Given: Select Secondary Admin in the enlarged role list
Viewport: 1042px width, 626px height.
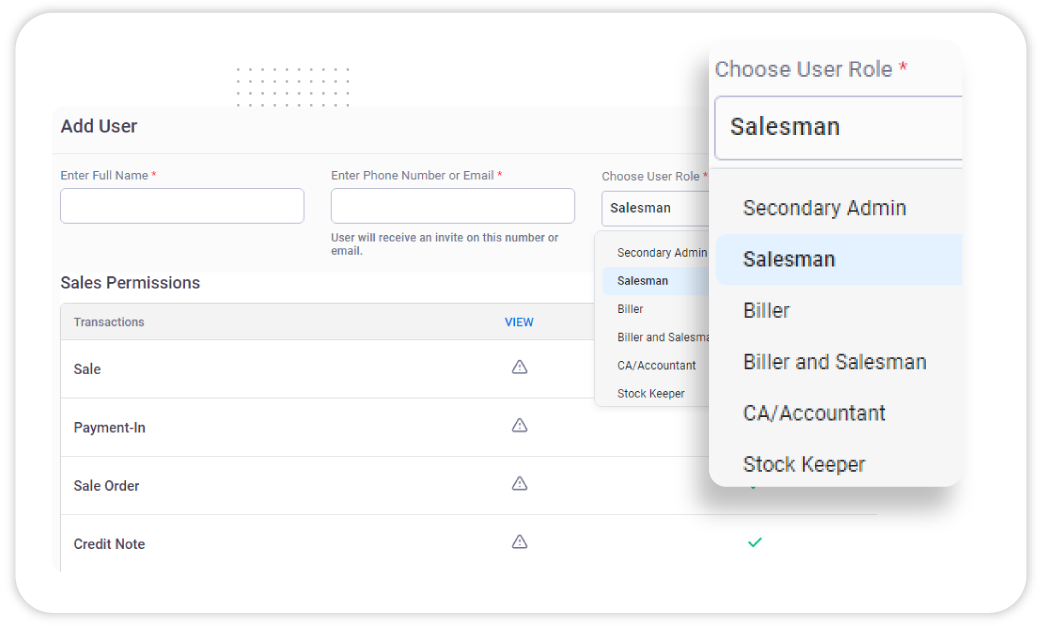Looking at the screenshot, I should coord(824,208).
